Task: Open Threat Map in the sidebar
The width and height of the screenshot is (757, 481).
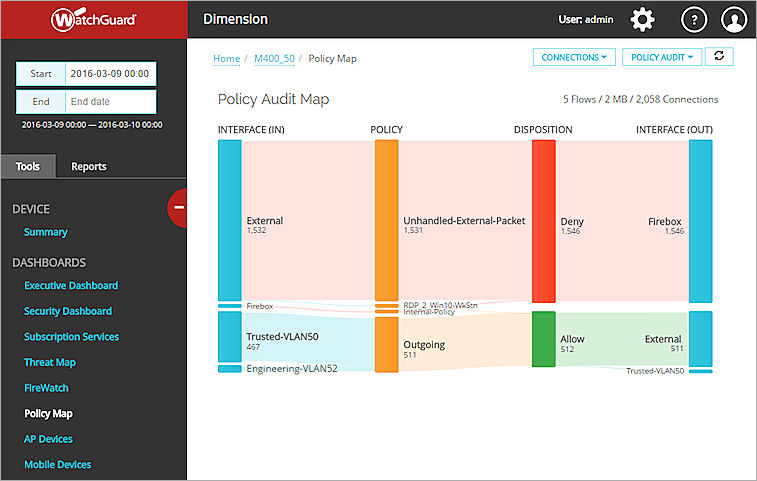Action: [x=49, y=362]
